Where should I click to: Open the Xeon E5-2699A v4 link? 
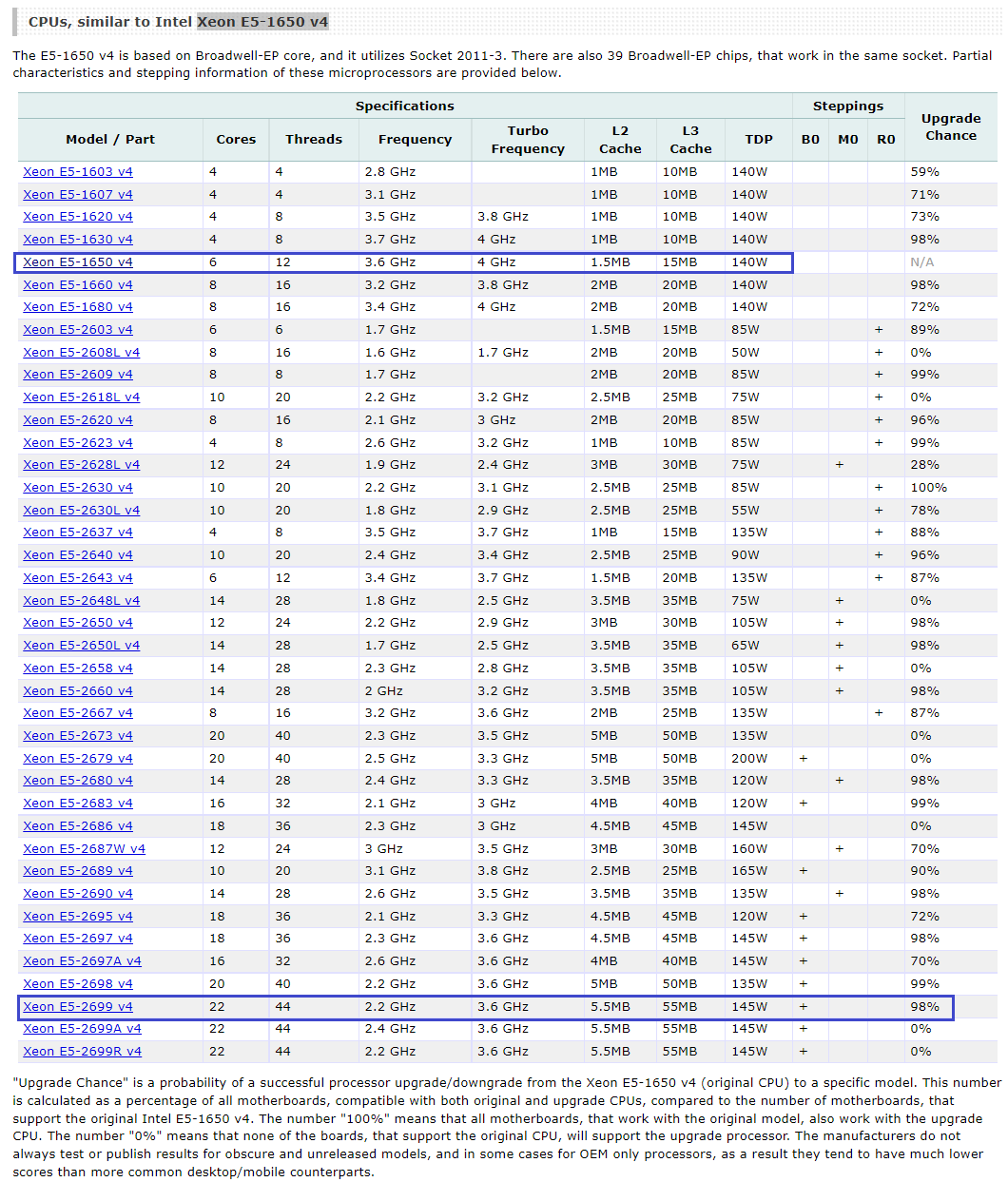point(82,1029)
